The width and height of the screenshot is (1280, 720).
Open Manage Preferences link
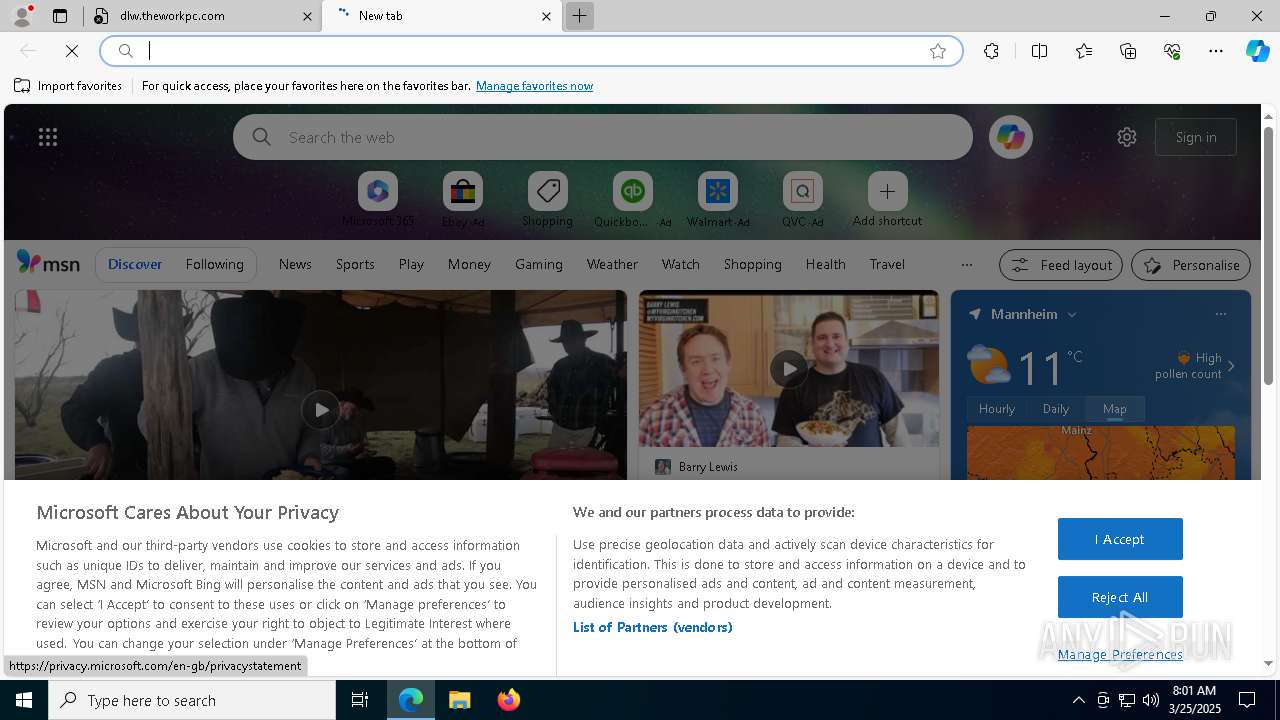1120,654
